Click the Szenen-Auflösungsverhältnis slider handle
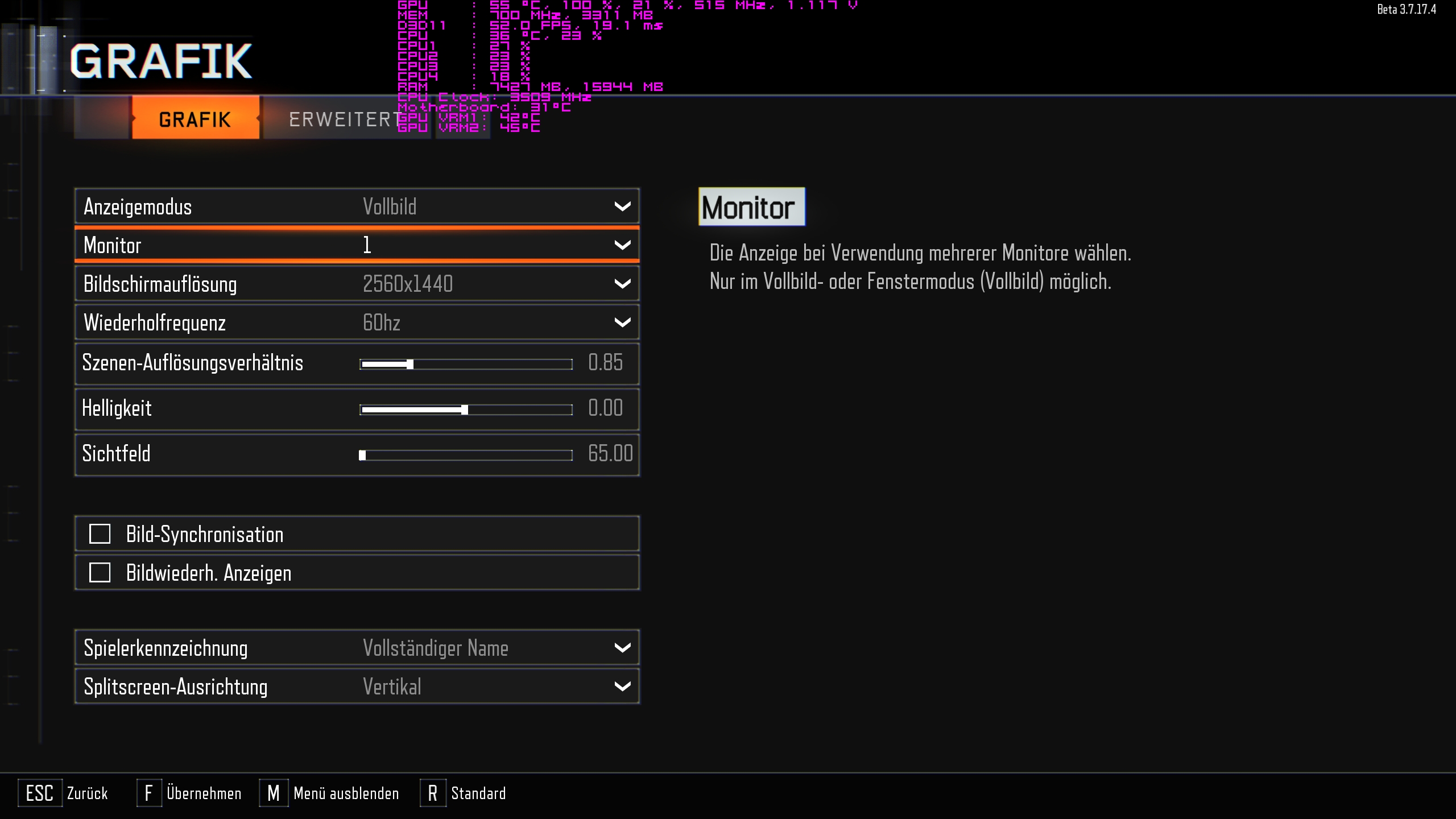Screen dimensions: 1456x819 [x=410, y=365]
